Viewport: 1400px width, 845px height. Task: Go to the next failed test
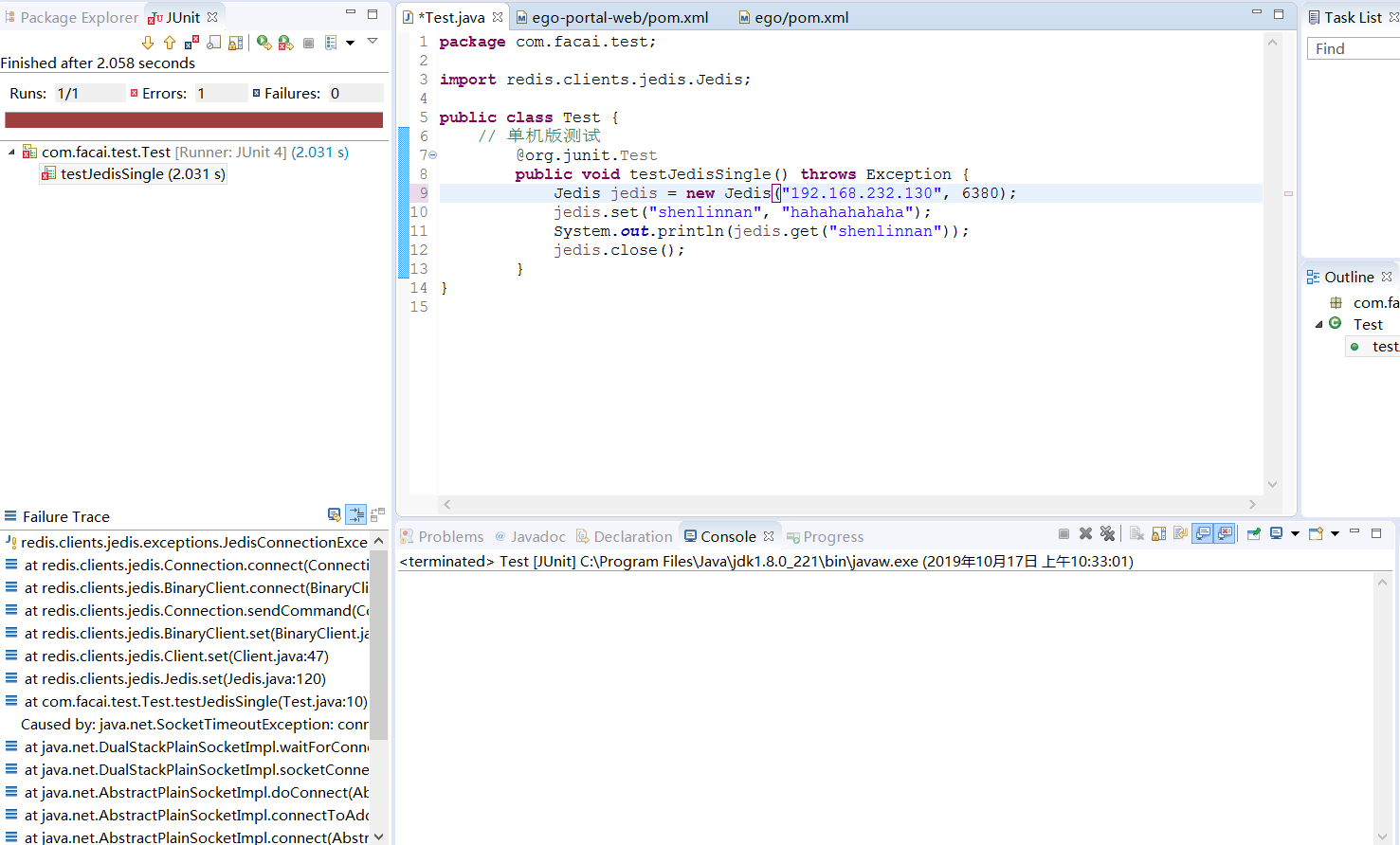pos(148,43)
